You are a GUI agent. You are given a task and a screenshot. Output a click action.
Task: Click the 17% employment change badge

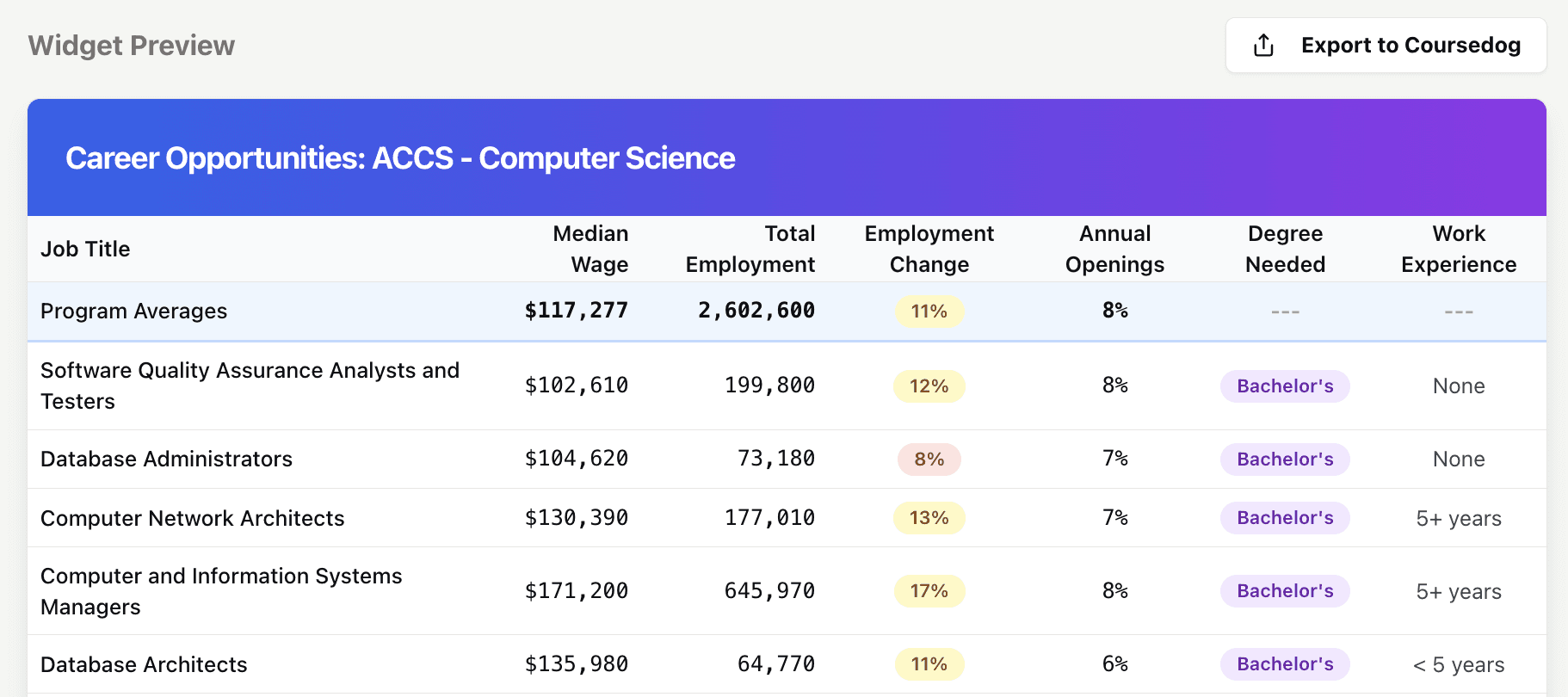click(929, 591)
